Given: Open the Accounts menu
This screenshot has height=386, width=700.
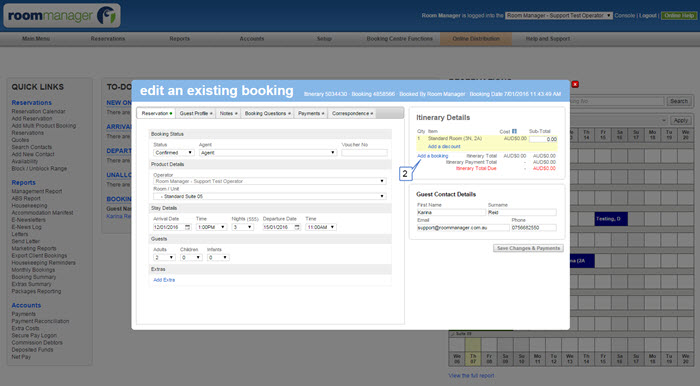Looking at the screenshot, I should coord(252,39).
